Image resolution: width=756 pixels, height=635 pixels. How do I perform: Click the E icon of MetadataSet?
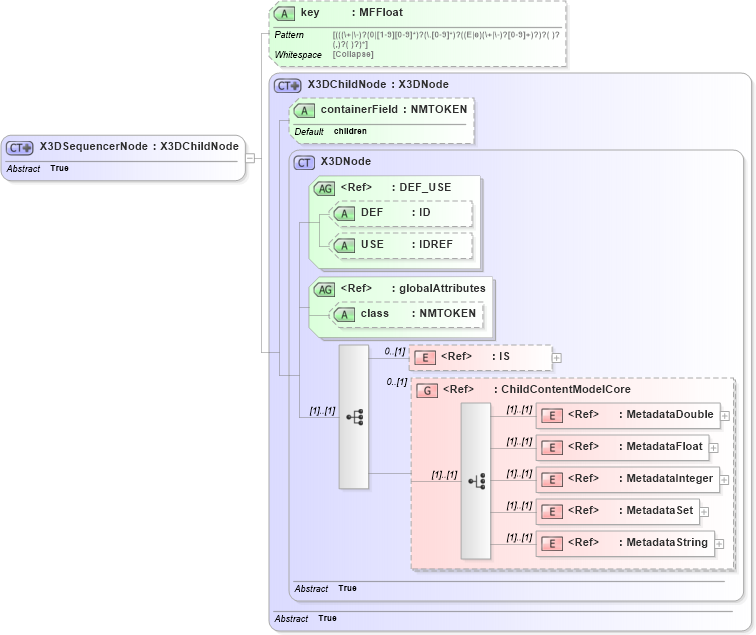pos(552,512)
